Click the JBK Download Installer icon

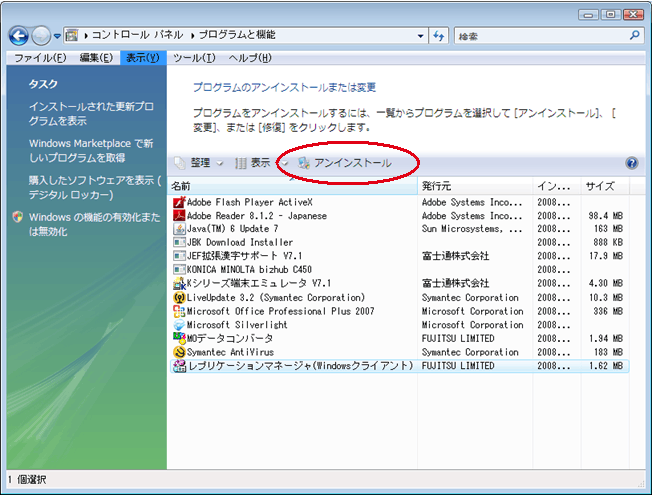(x=179, y=242)
